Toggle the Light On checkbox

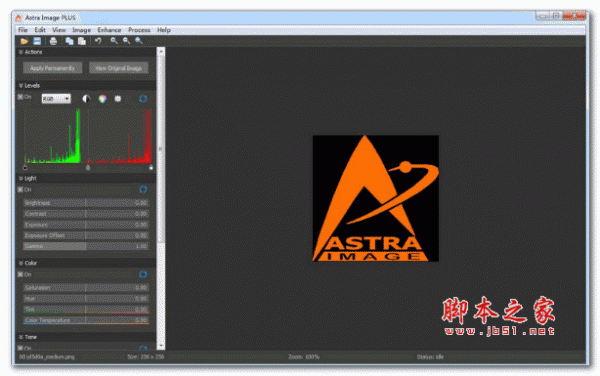click(x=20, y=189)
